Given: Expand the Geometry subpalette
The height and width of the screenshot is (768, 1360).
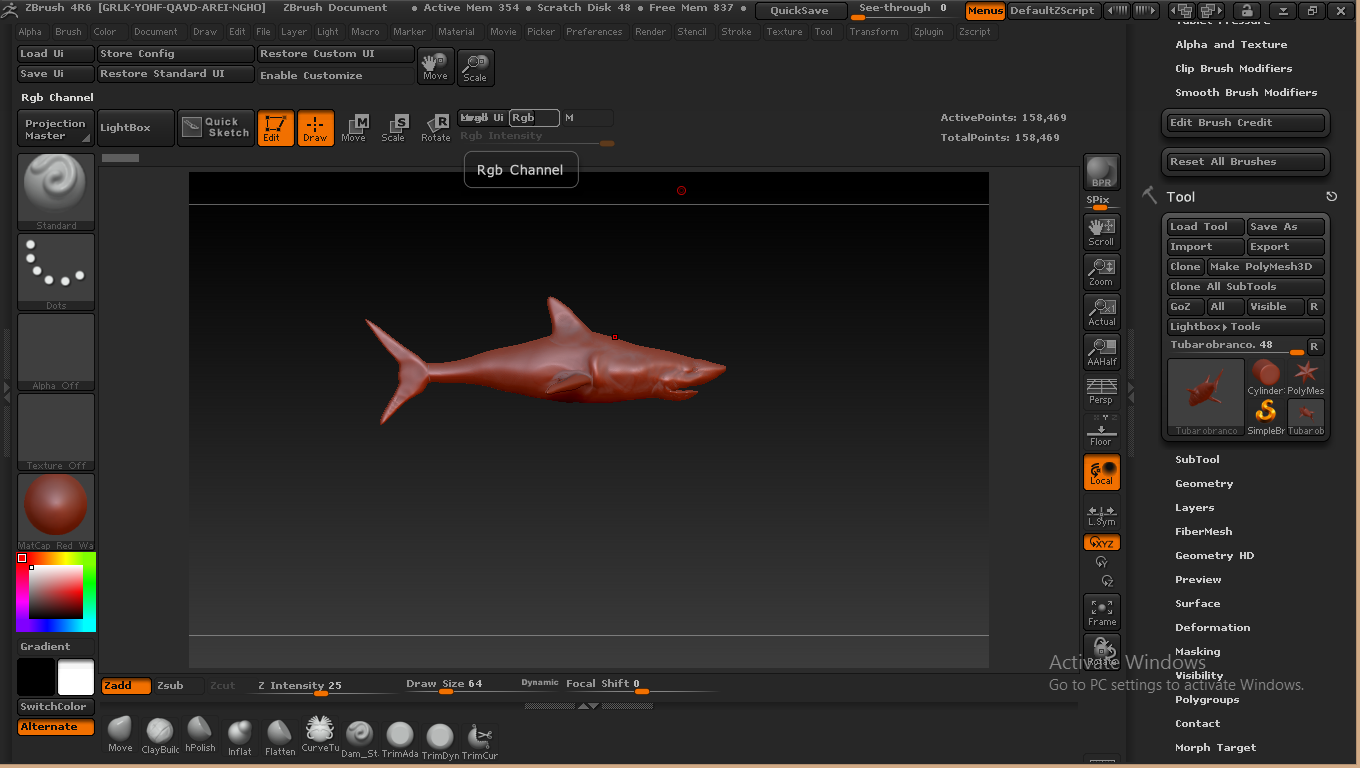Looking at the screenshot, I should pyautogui.click(x=1204, y=484).
